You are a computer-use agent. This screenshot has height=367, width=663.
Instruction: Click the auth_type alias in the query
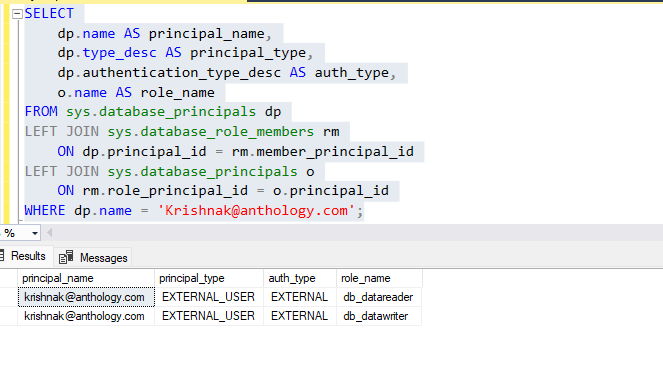(x=351, y=73)
